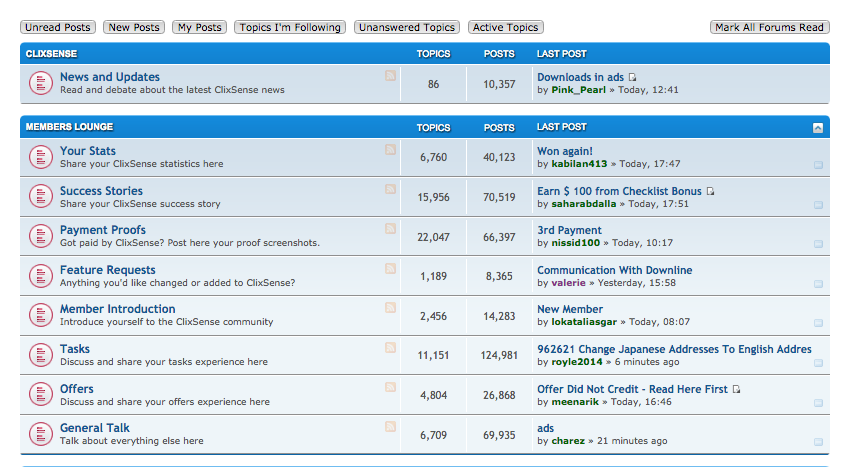This screenshot has height=467, width=844.
Task: Click the small icon at the Feature Requests row end
Action: [818, 284]
